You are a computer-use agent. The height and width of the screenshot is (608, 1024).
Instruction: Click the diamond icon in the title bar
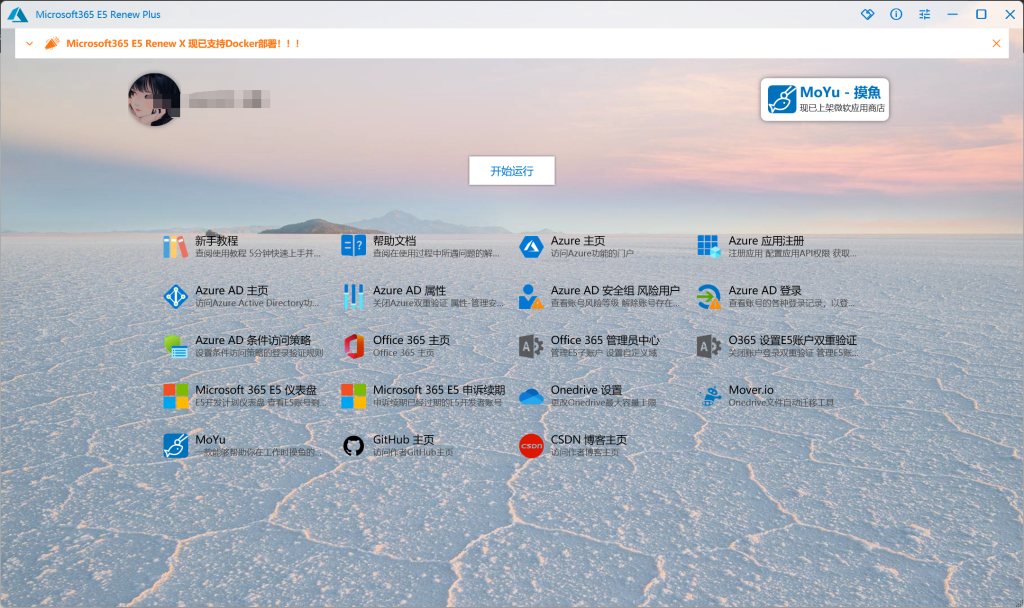867,14
